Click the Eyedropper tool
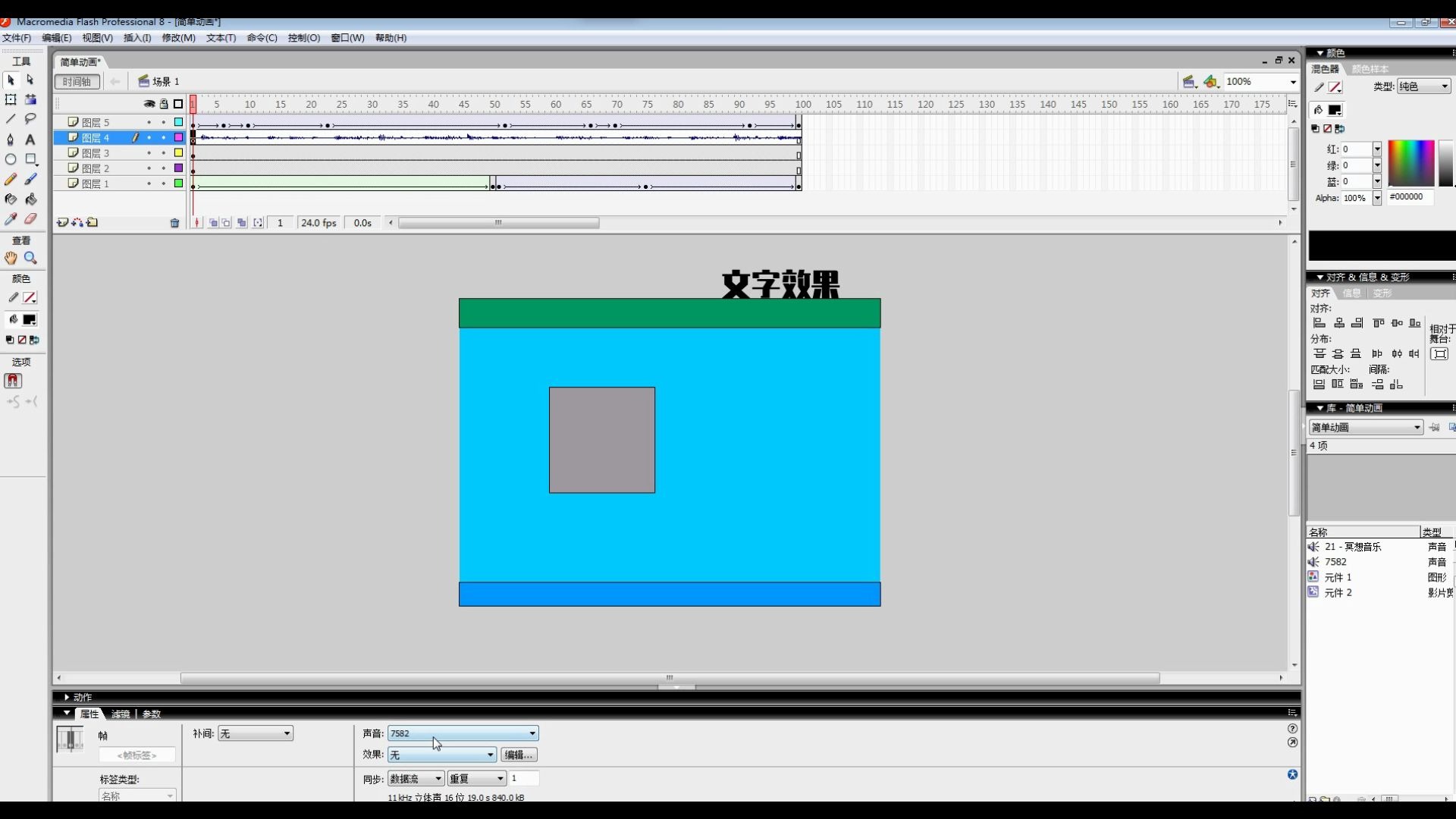The image size is (1456, 819). click(11, 219)
